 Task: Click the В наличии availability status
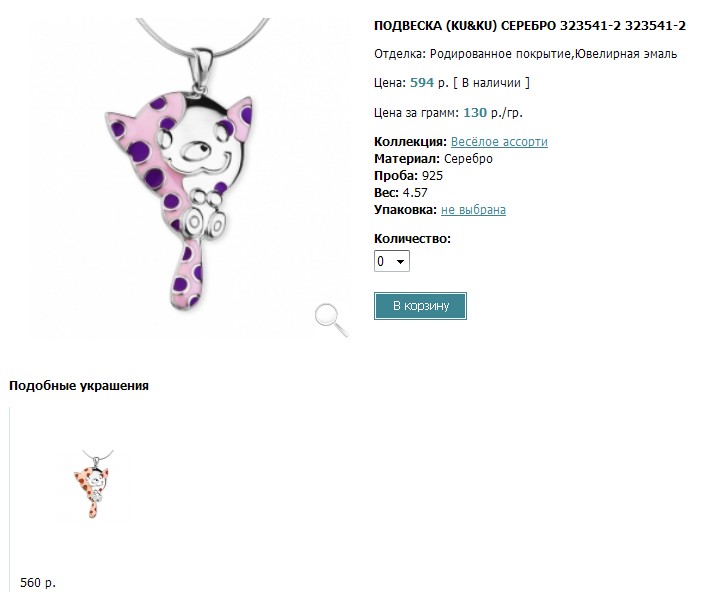click(x=491, y=83)
